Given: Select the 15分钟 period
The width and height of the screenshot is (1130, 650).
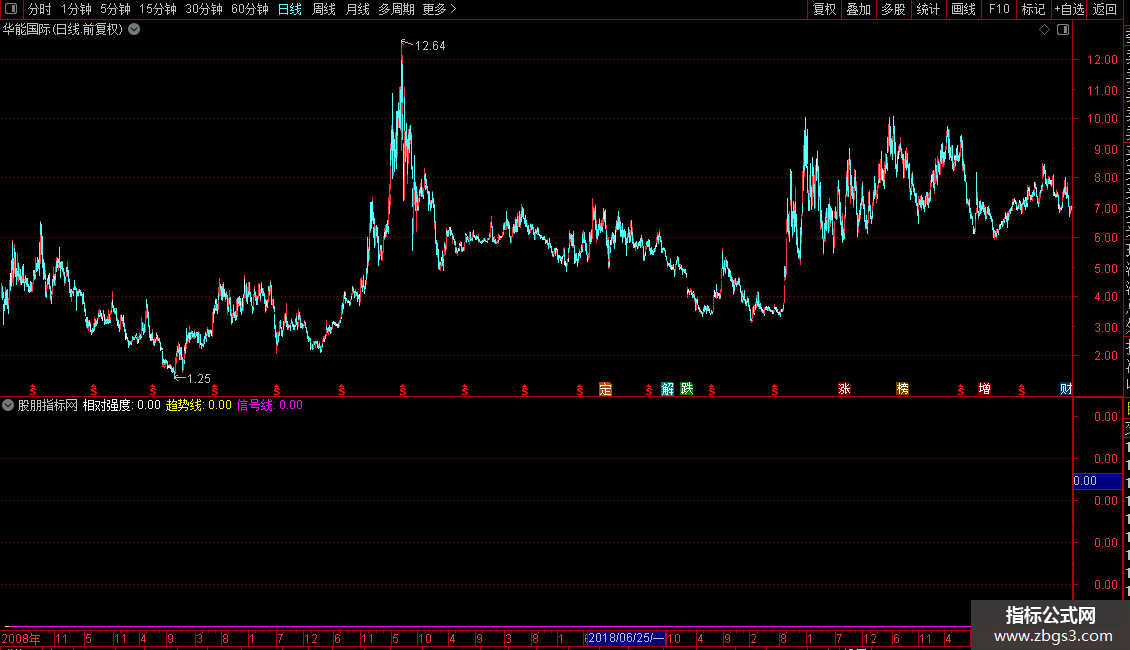Looking at the screenshot, I should click(158, 9).
